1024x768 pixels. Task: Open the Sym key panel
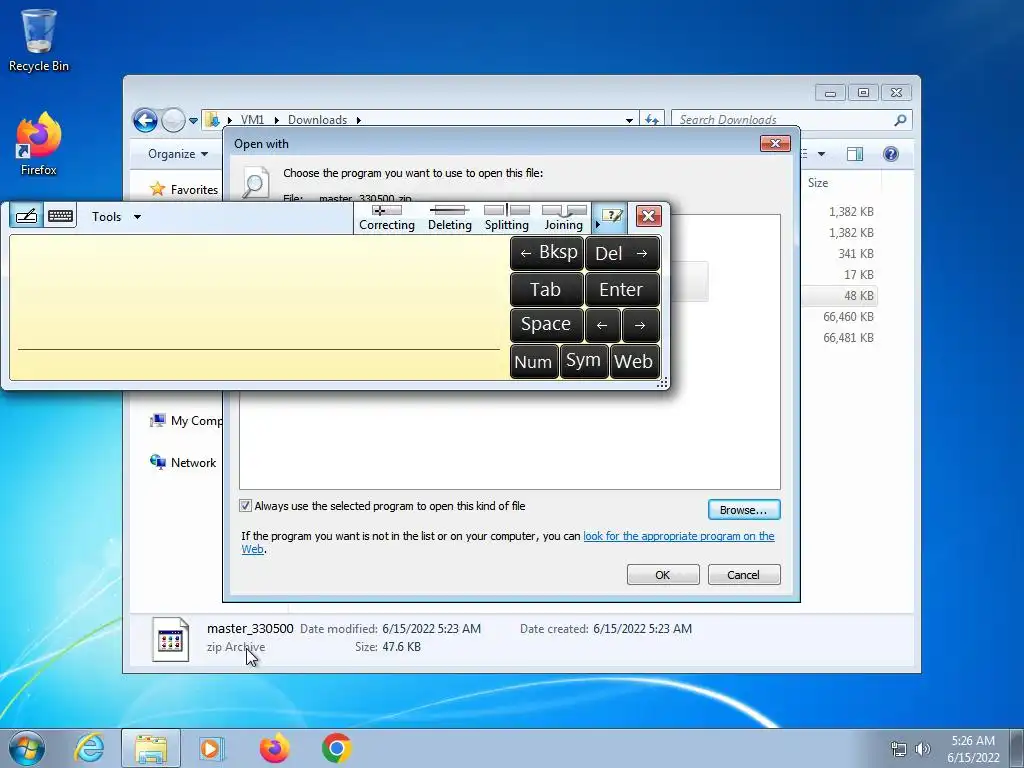pyautogui.click(x=584, y=361)
